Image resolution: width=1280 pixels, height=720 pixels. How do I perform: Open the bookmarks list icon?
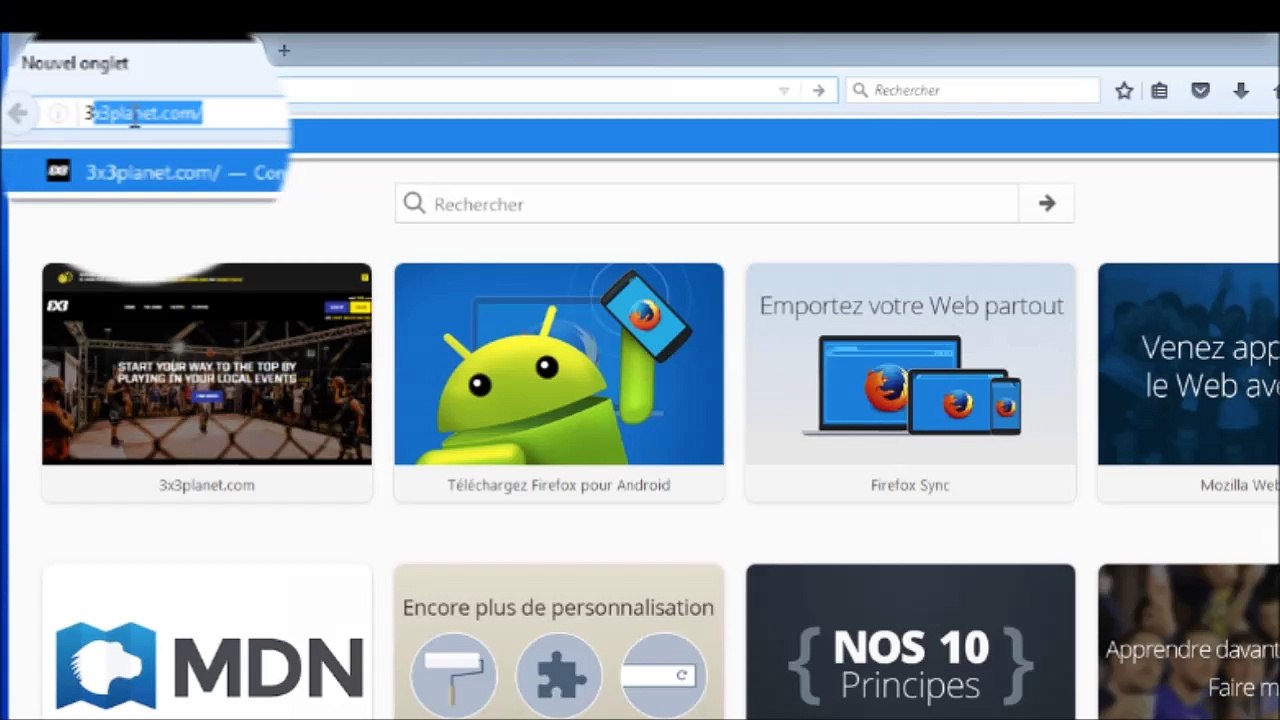click(1159, 91)
